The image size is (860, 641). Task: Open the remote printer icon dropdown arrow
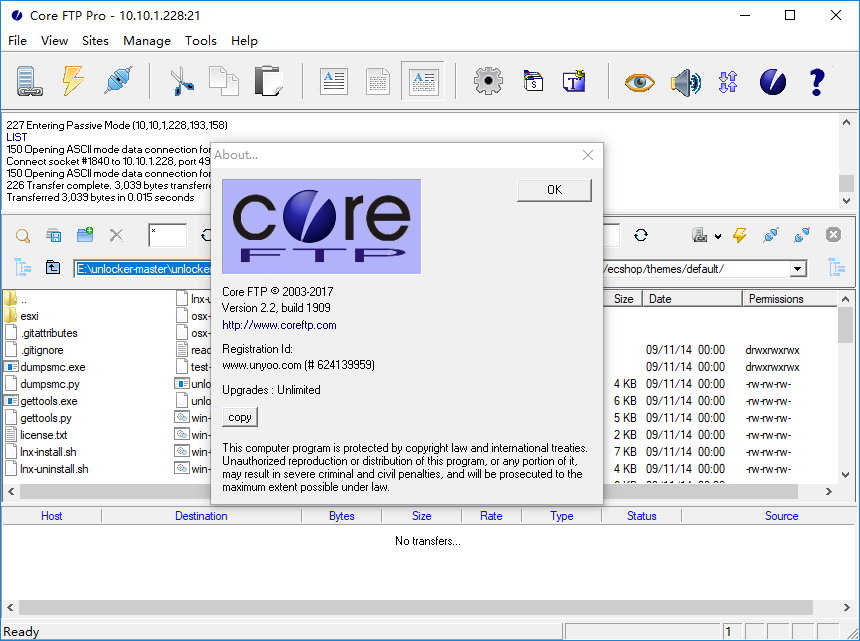(718, 237)
